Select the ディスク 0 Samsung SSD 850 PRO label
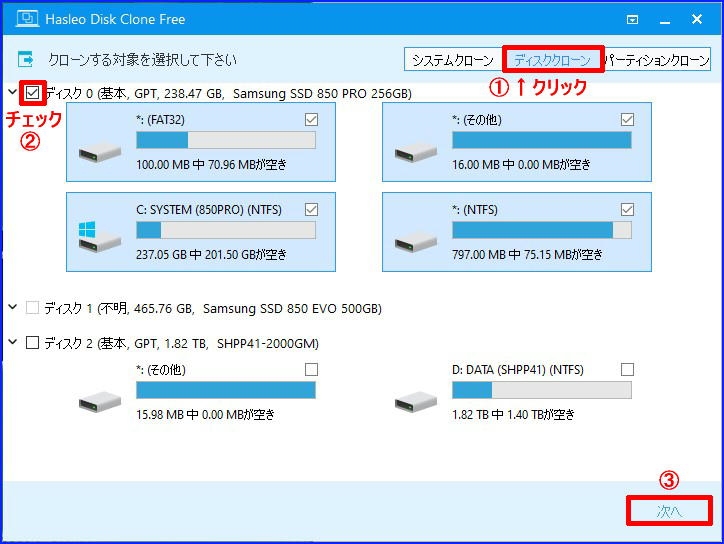This screenshot has width=724, height=544. (x=229, y=93)
